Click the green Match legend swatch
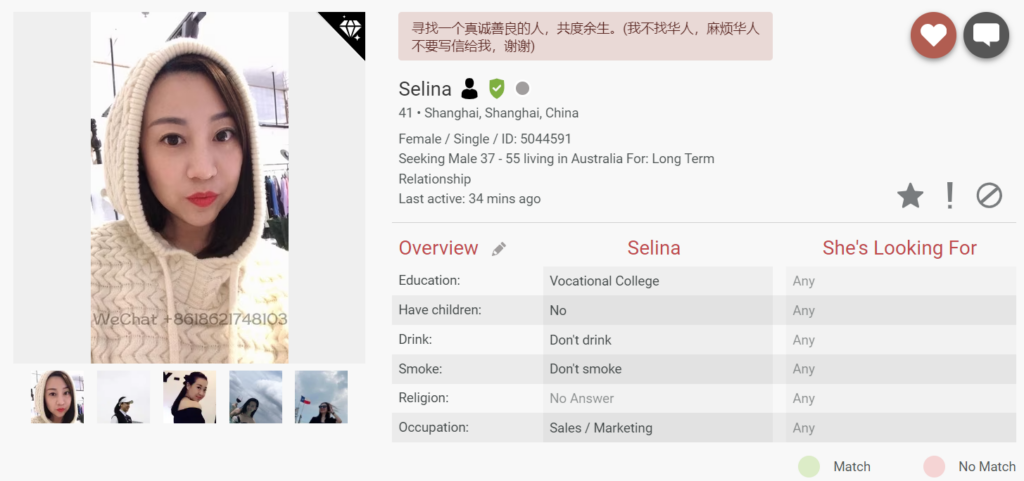The height and width of the screenshot is (481, 1024). tap(809, 466)
